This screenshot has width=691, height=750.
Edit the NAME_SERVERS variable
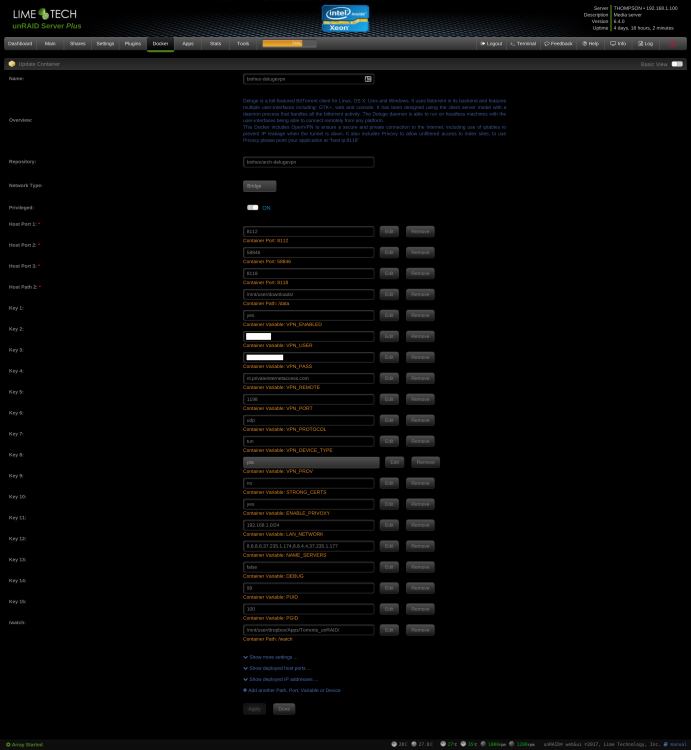(x=389, y=546)
